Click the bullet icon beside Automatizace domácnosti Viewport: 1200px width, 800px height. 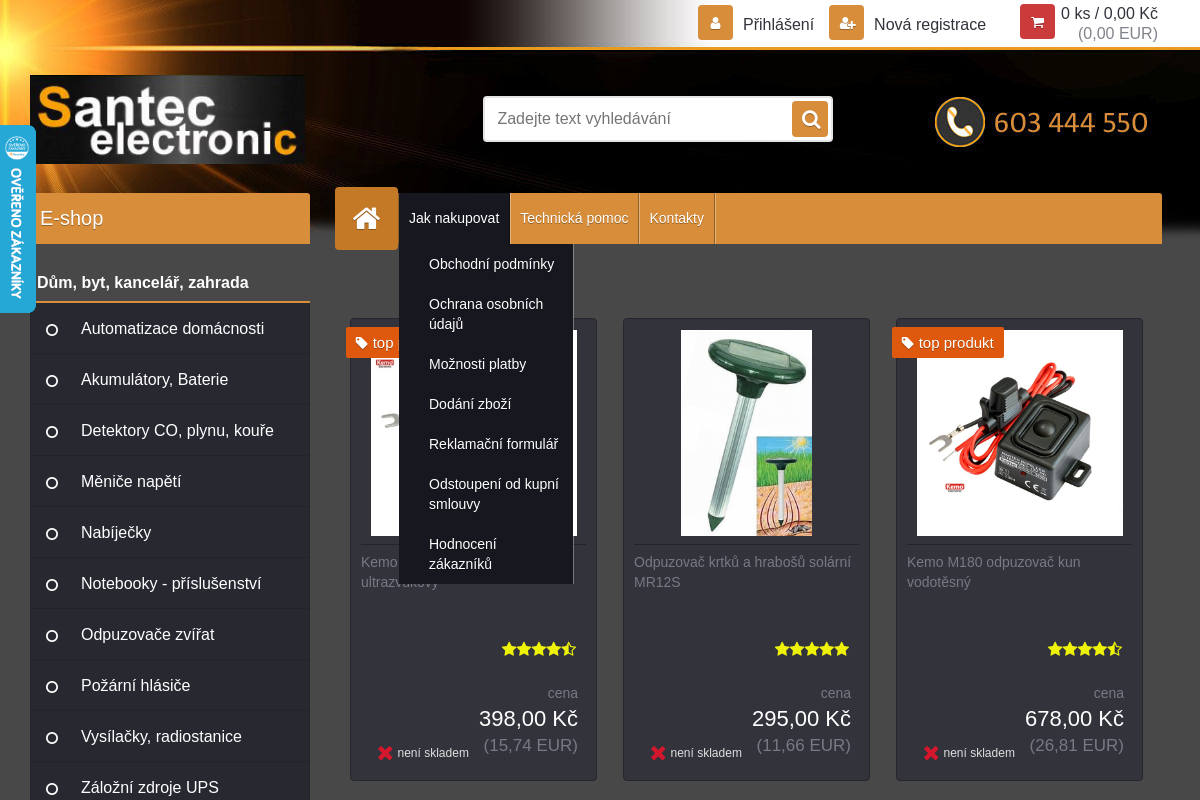pos(52,329)
